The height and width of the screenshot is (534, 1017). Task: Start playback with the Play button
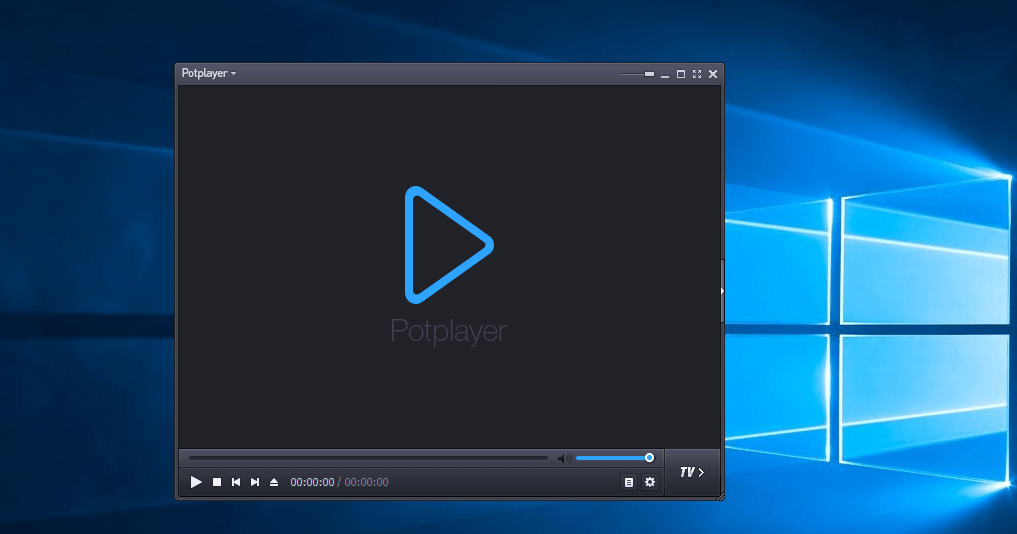(x=196, y=482)
